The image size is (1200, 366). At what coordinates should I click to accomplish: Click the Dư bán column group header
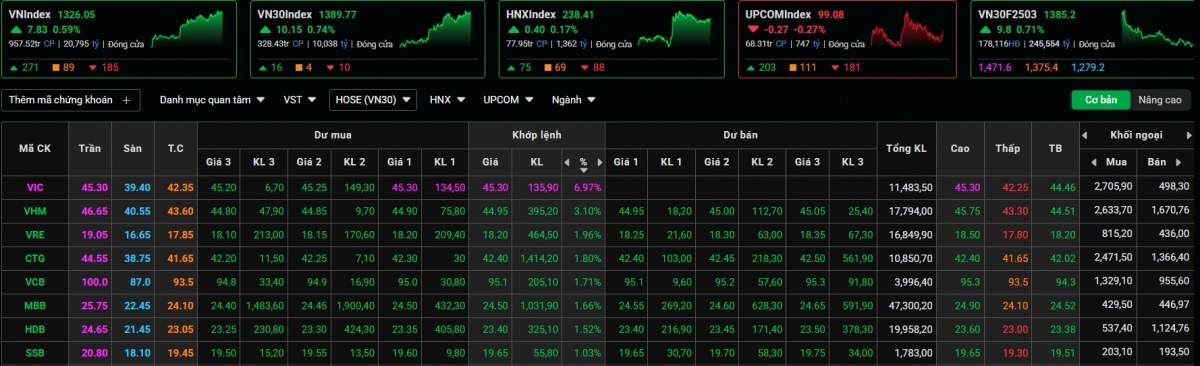(740, 134)
